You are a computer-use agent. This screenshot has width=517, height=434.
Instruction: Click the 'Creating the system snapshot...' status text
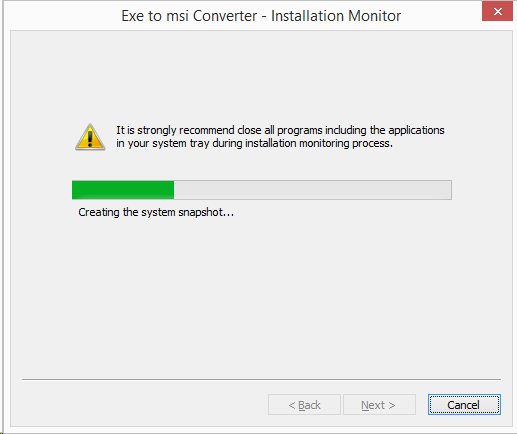[156, 212]
